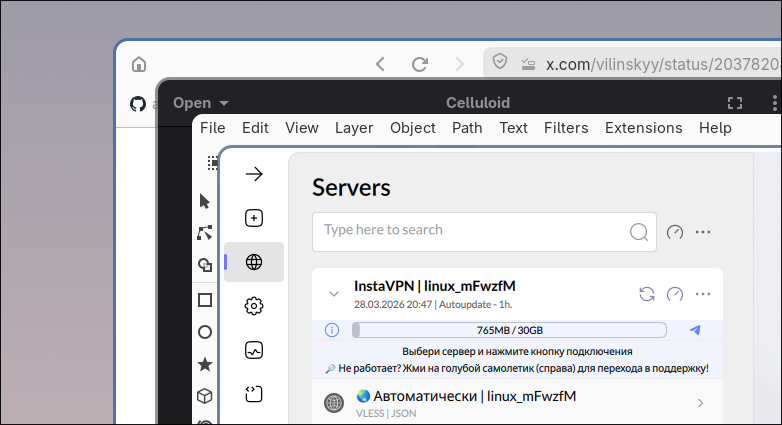Click the 'Не работает?' support hint line
Viewport: 782px width, 425px height.
[517, 369]
